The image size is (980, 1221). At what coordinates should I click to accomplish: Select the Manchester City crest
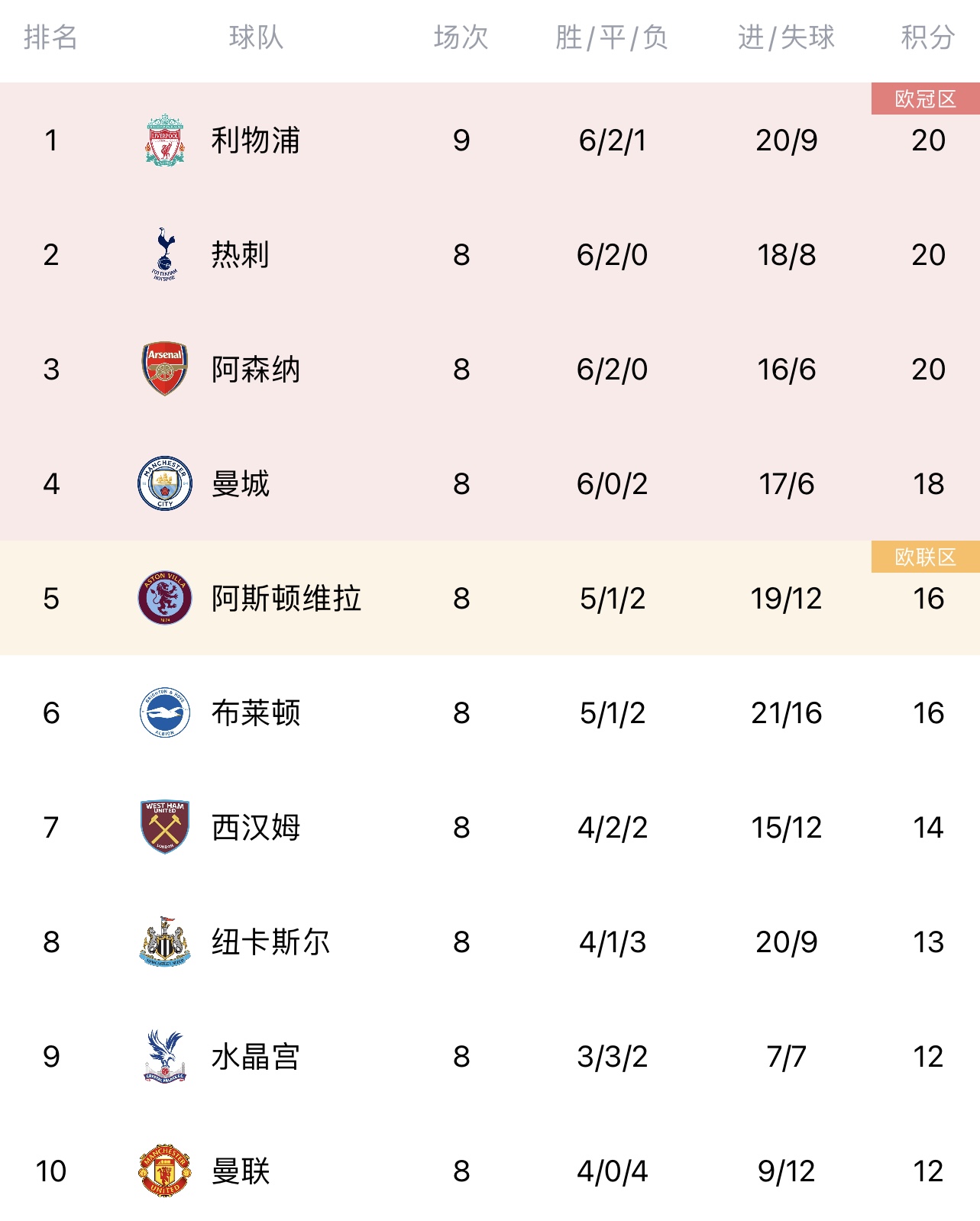(x=165, y=483)
